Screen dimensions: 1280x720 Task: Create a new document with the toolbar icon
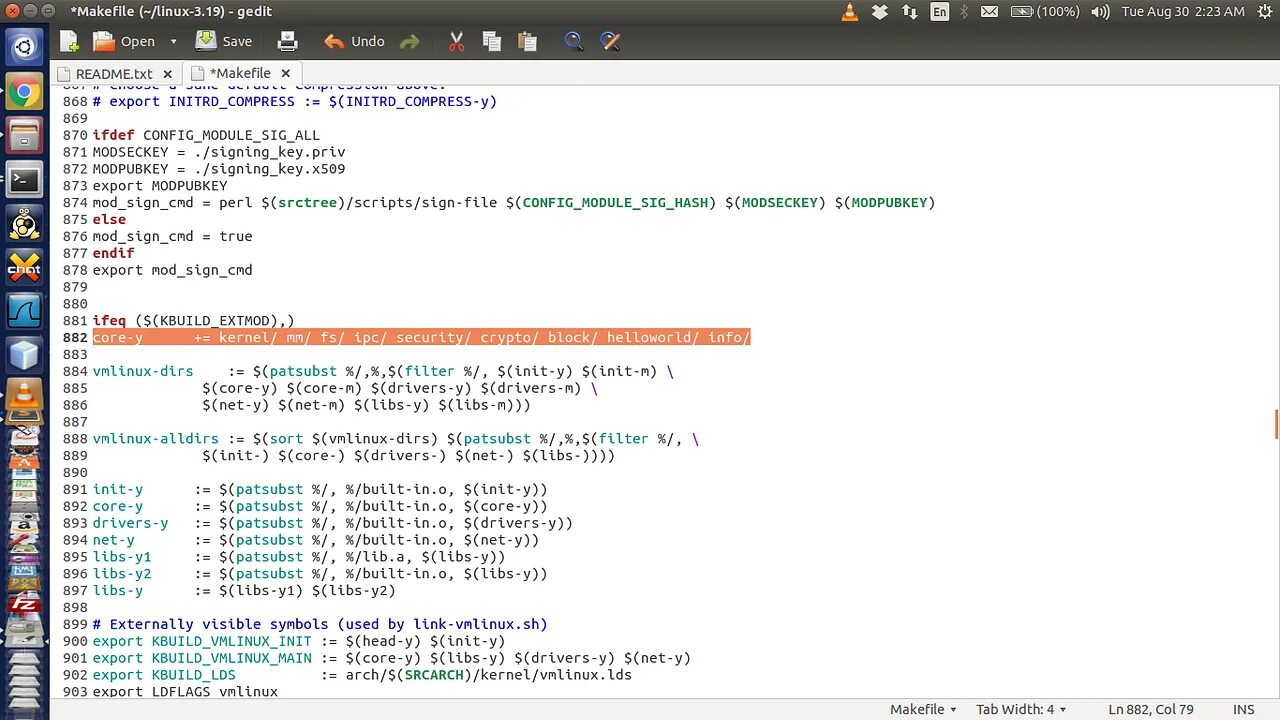pos(69,41)
